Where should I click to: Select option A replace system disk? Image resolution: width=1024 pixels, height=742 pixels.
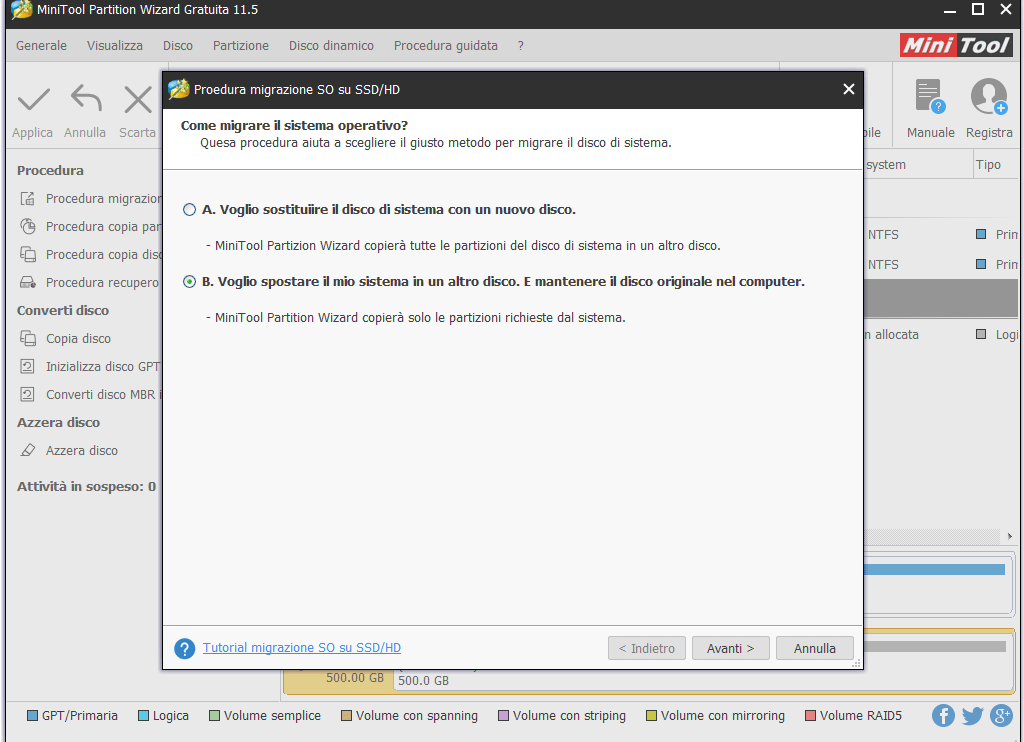190,210
